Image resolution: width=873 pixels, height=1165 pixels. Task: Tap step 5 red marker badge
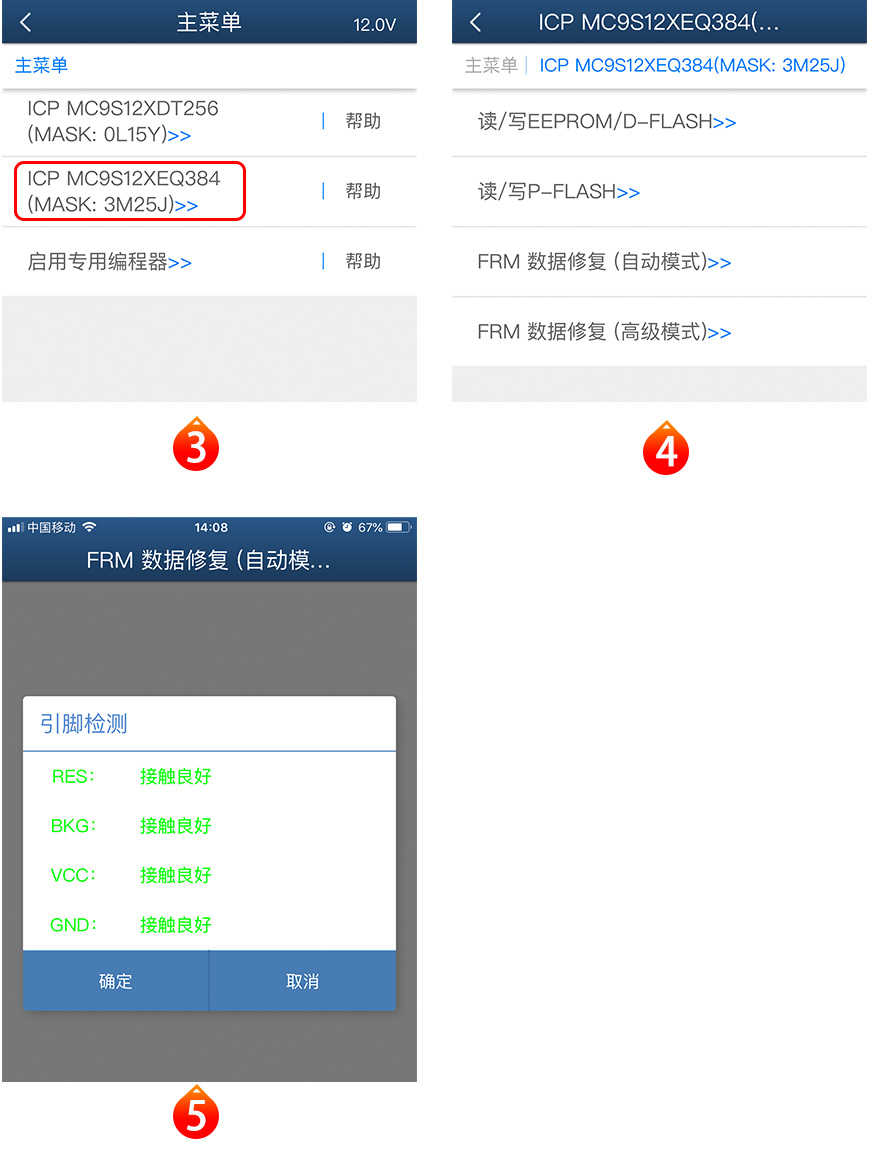tap(195, 1112)
